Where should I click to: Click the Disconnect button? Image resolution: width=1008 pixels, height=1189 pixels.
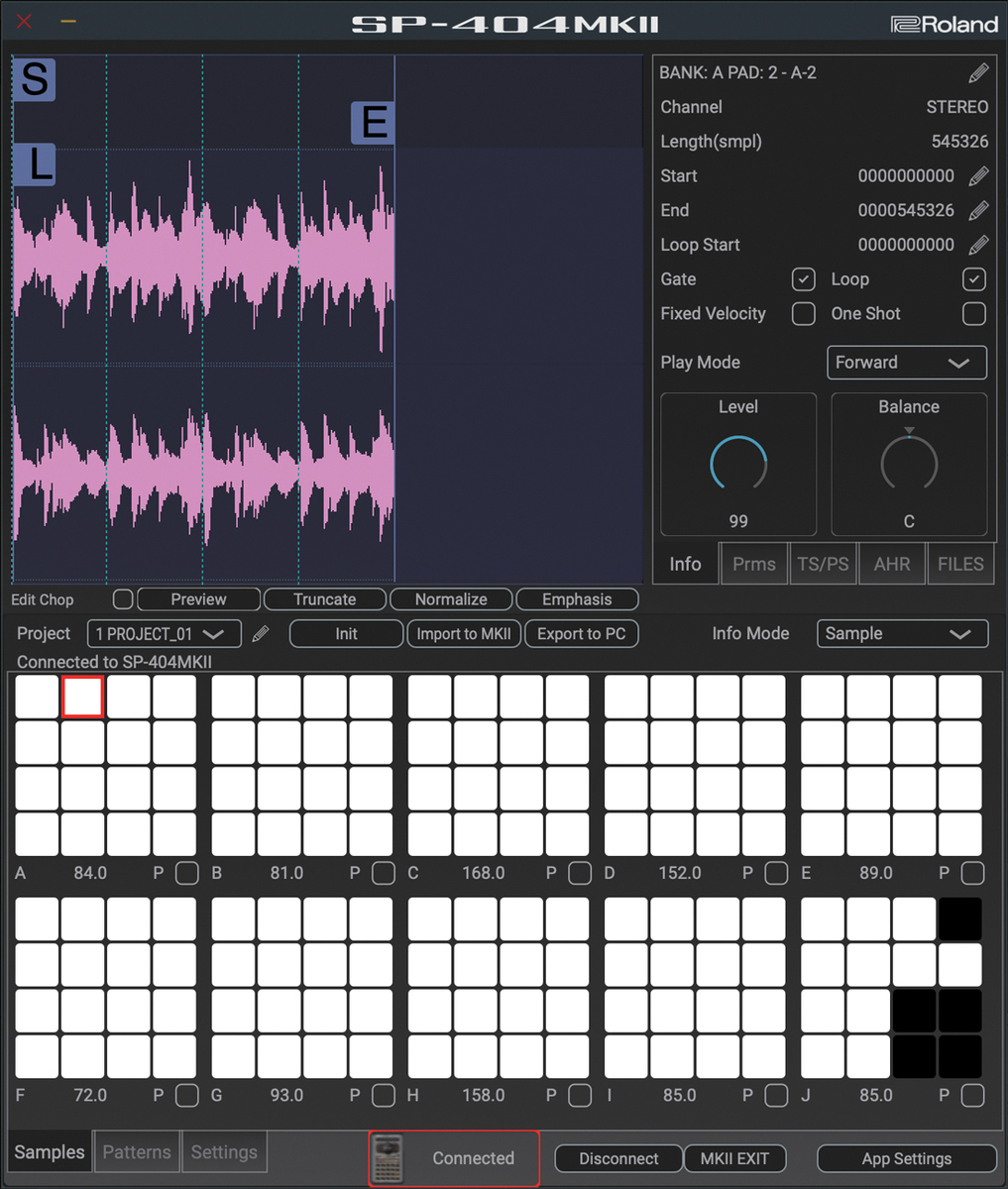click(x=618, y=1158)
